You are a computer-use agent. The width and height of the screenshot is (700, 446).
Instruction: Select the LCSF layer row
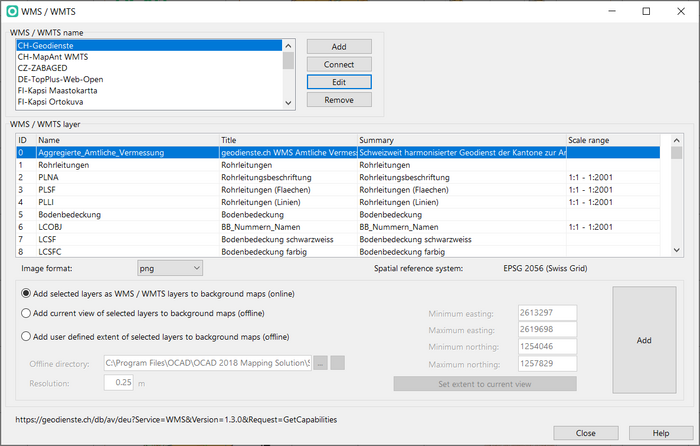click(338, 239)
